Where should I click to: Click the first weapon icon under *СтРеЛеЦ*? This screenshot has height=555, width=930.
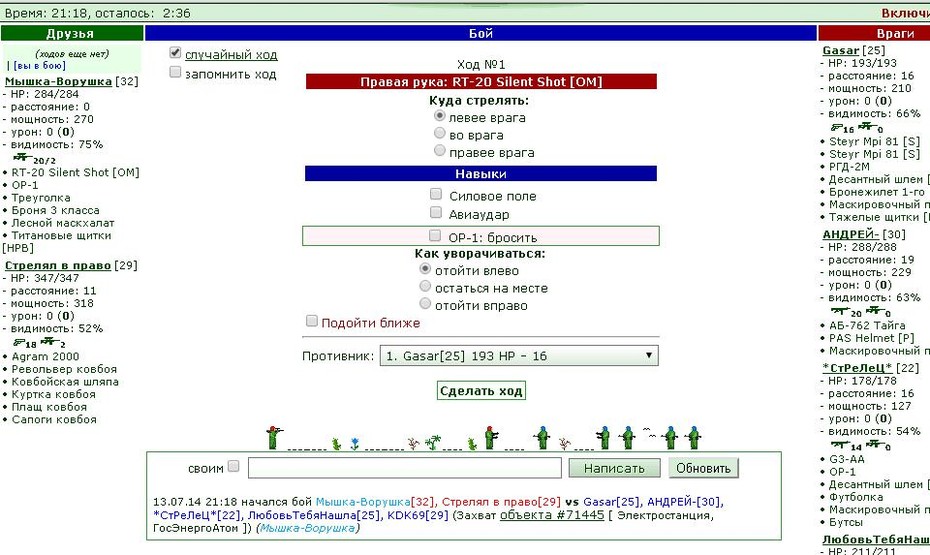point(839,444)
